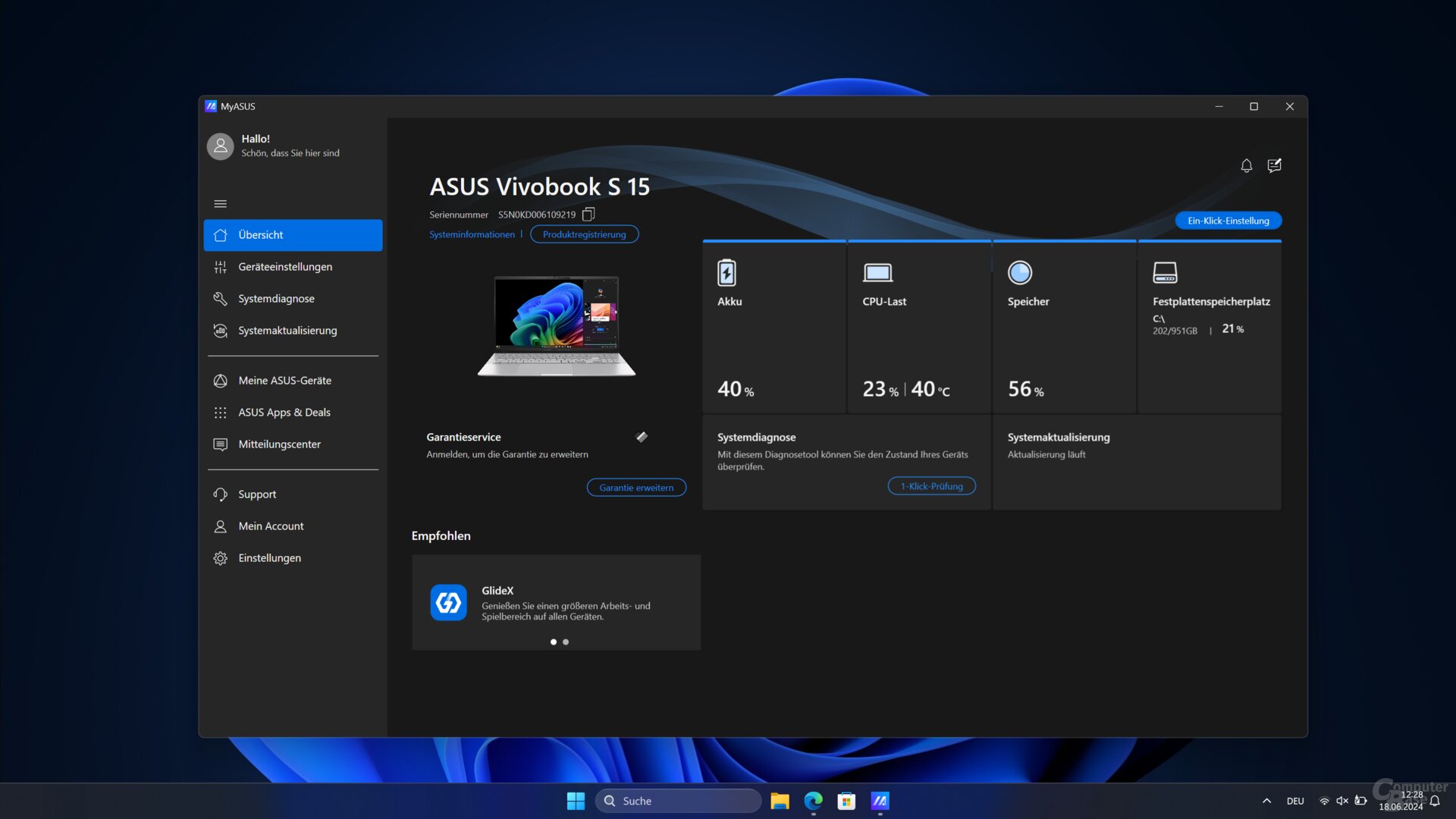1456x819 pixels.
Task: Go to Systemdiagnose in the sidebar
Action: pyautogui.click(x=293, y=299)
